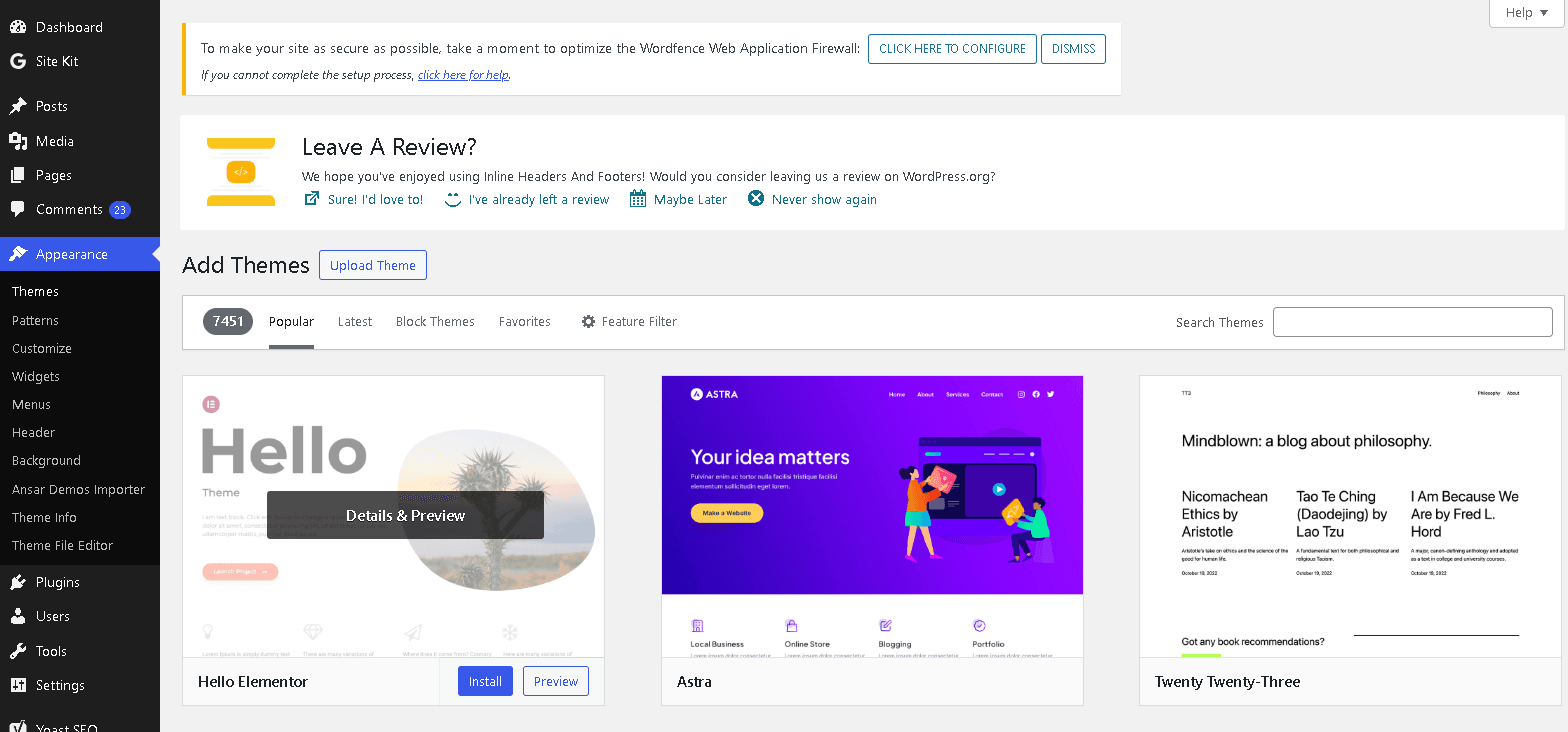The image size is (1568, 732).
Task: Click the Add Themes page heading
Action: coord(246,265)
